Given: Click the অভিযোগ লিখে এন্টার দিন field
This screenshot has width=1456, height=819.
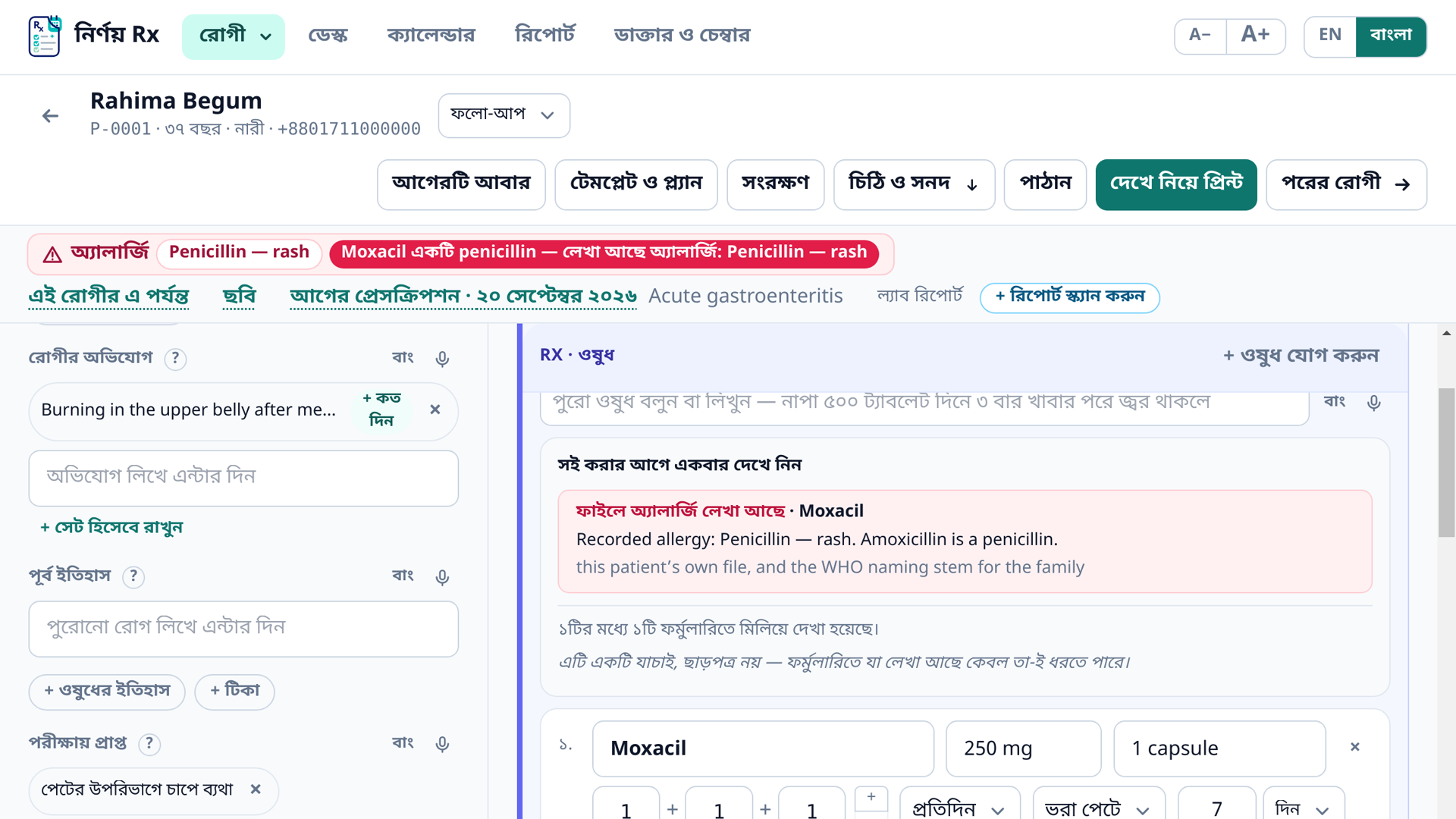Looking at the screenshot, I should (243, 479).
